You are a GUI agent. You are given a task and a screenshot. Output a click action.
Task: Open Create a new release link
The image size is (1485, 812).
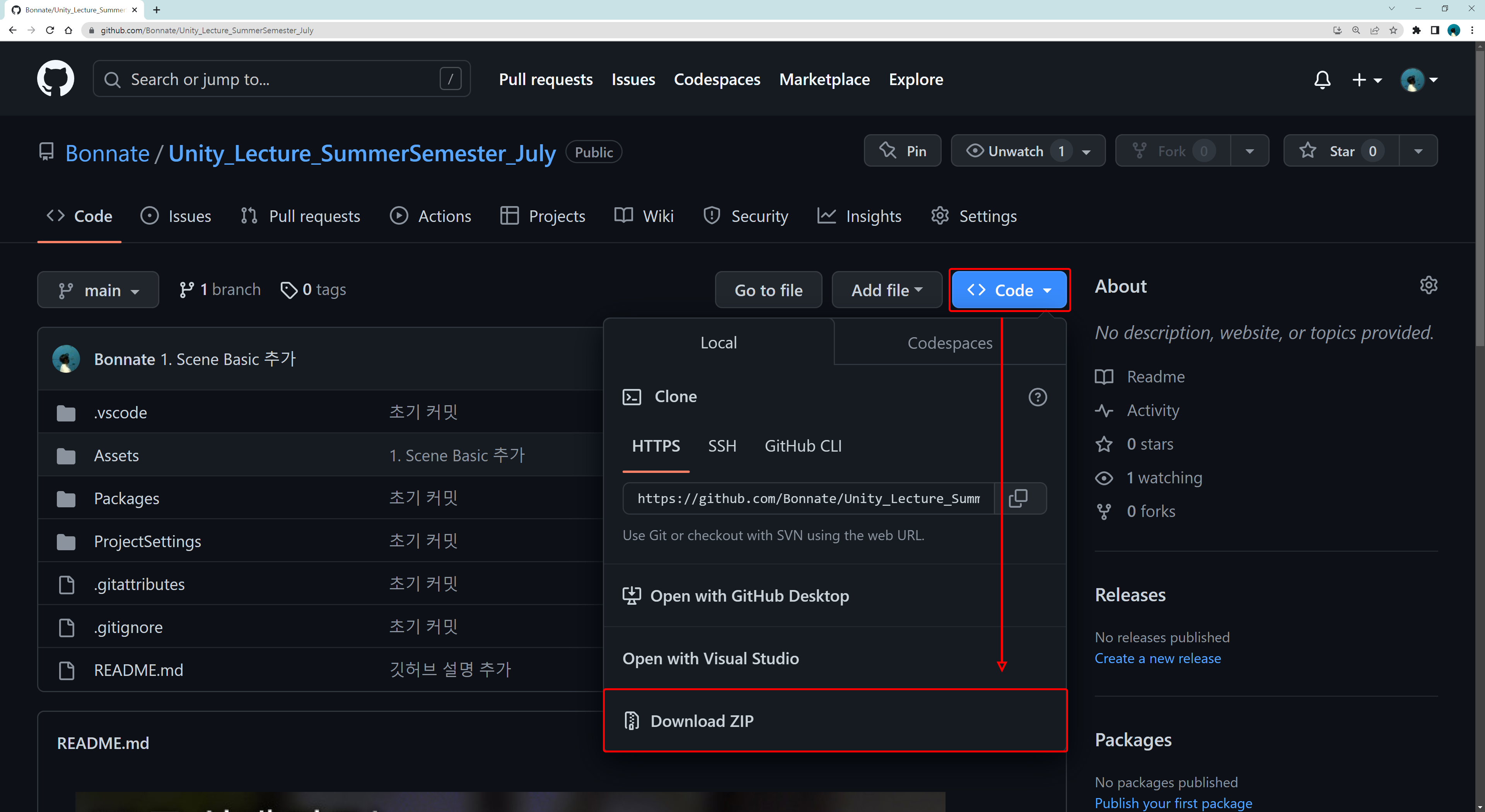[x=1157, y=658]
